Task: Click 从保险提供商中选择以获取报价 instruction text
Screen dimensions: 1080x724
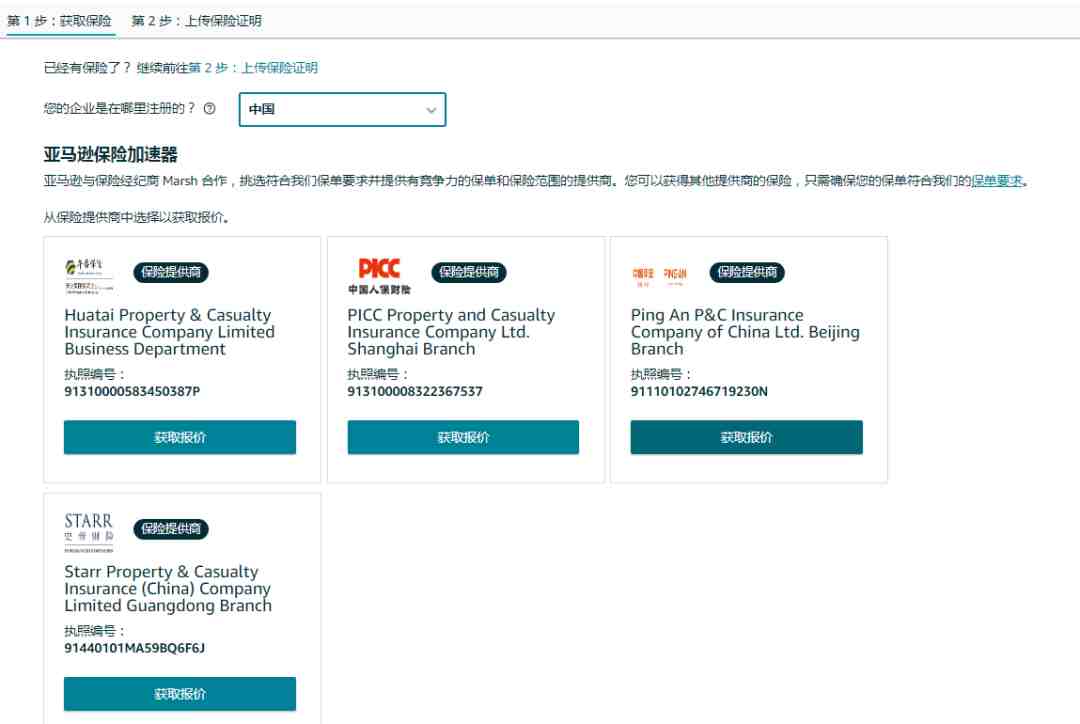Action: 136,218
